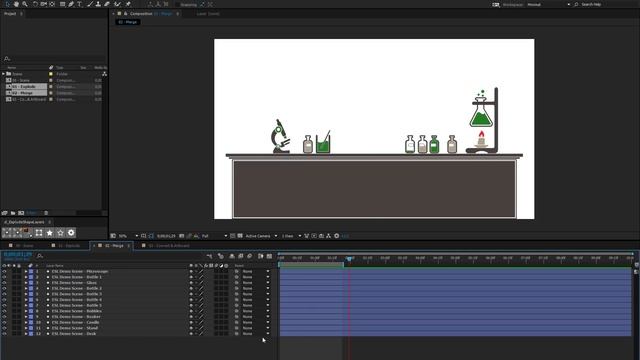Open the Full resolution dropdown
Viewport: 640px width, 360px height.
coord(214,236)
